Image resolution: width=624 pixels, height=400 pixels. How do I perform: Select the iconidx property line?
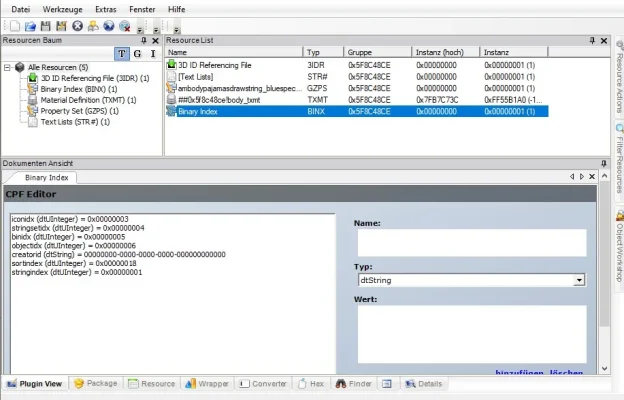(70, 219)
